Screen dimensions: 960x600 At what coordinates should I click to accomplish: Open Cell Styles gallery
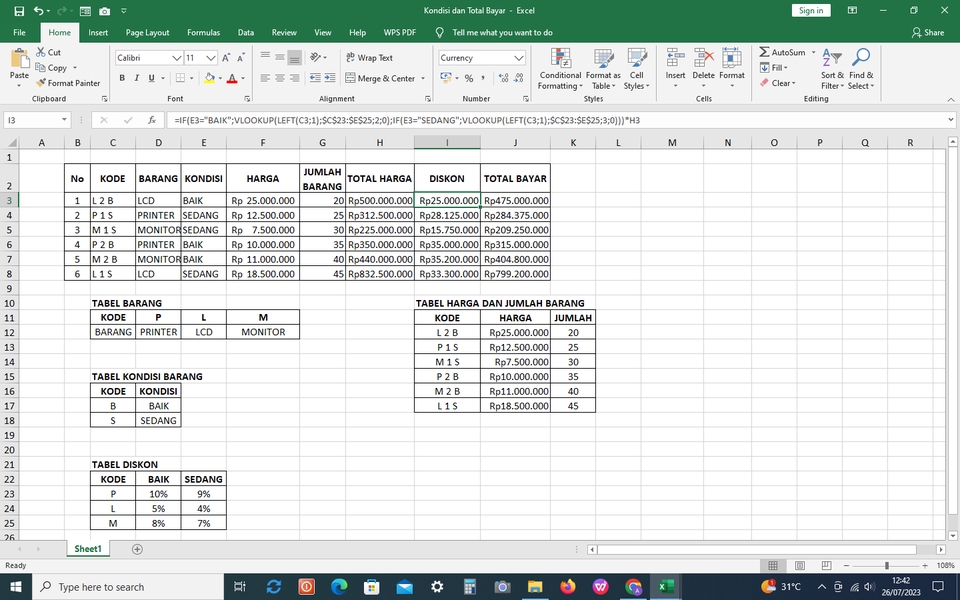[x=636, y=69]
